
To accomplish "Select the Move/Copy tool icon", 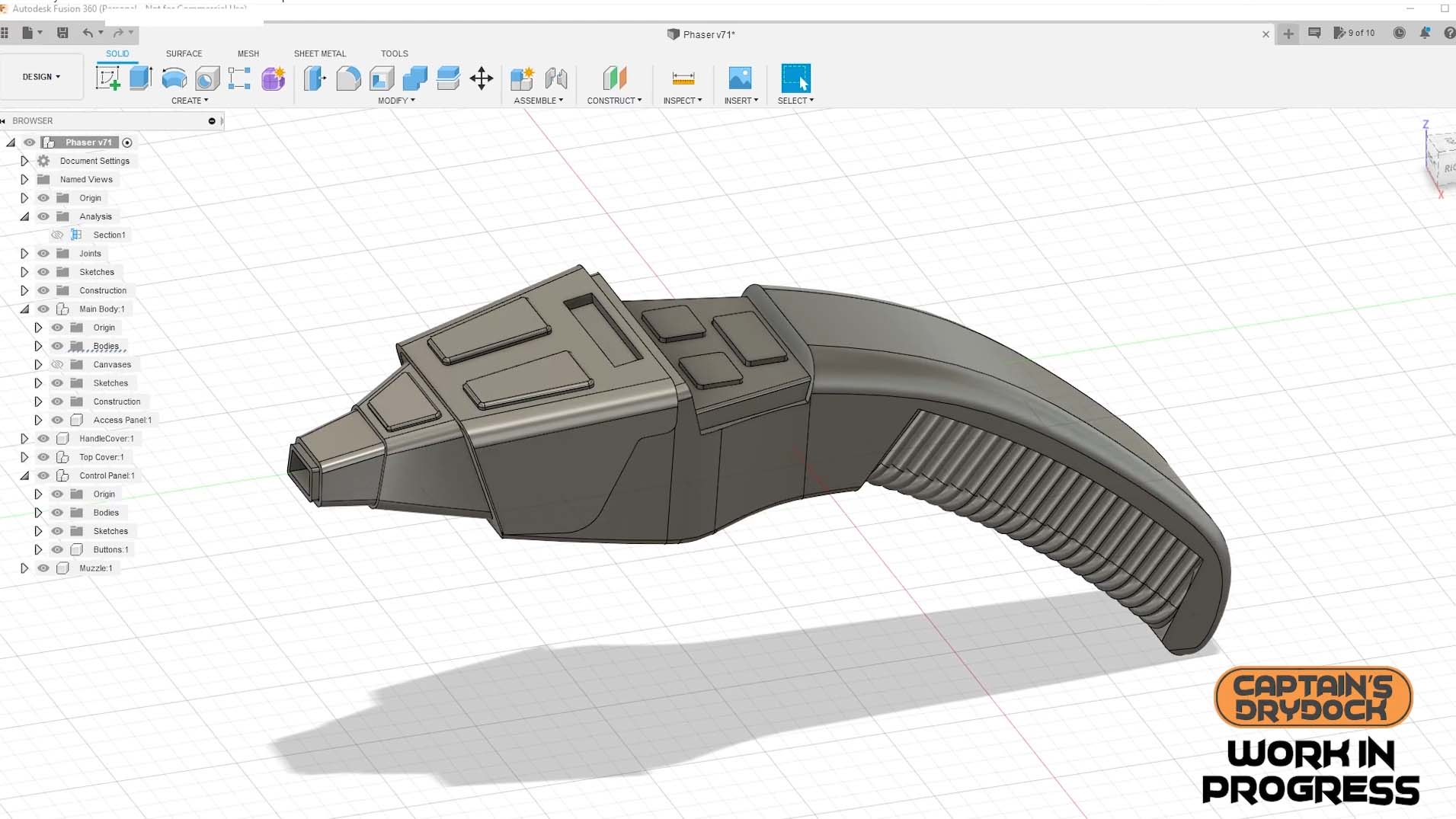I will (x=482, y=78).
